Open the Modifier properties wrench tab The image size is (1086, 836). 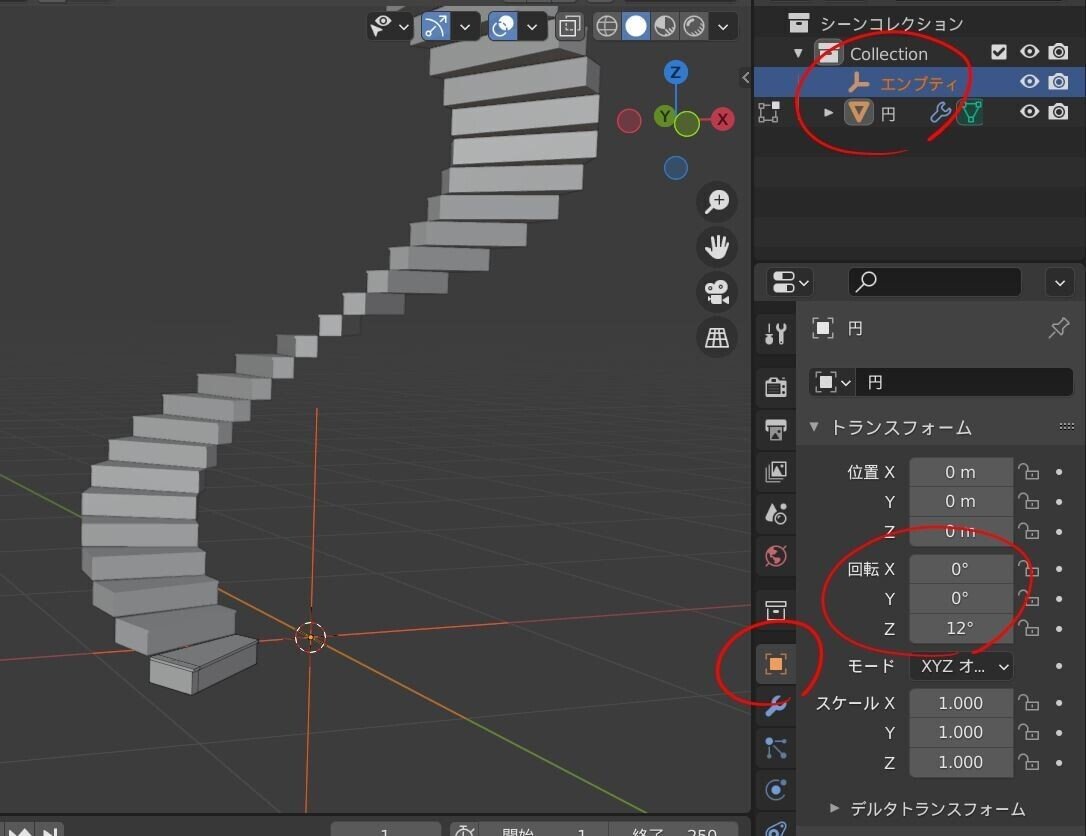click(776, 706)
